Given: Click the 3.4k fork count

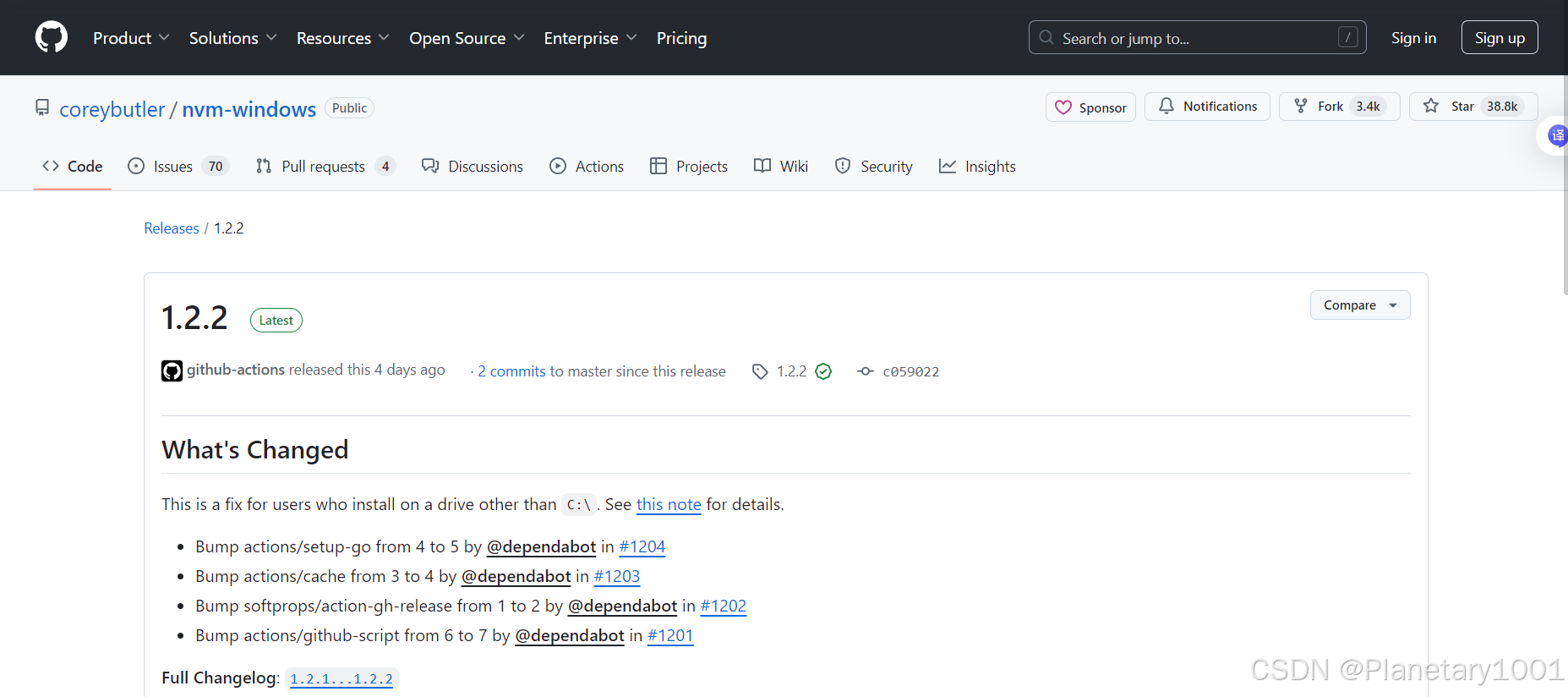Looking at the screenshot, I should (x=1368, y=107).
